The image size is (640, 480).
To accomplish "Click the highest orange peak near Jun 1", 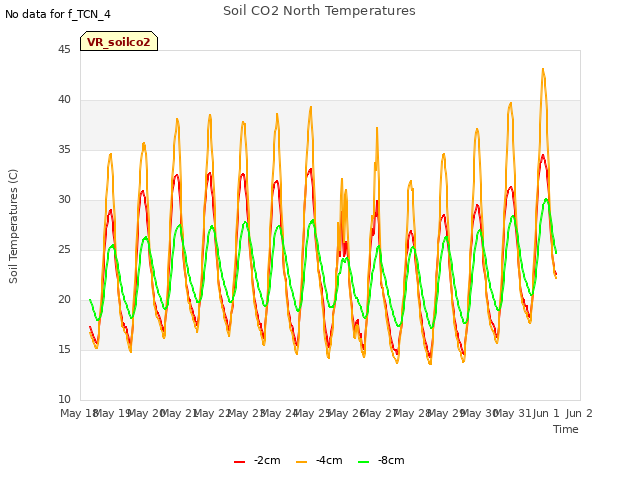I will pyautogui.click(x=543, y=69).
